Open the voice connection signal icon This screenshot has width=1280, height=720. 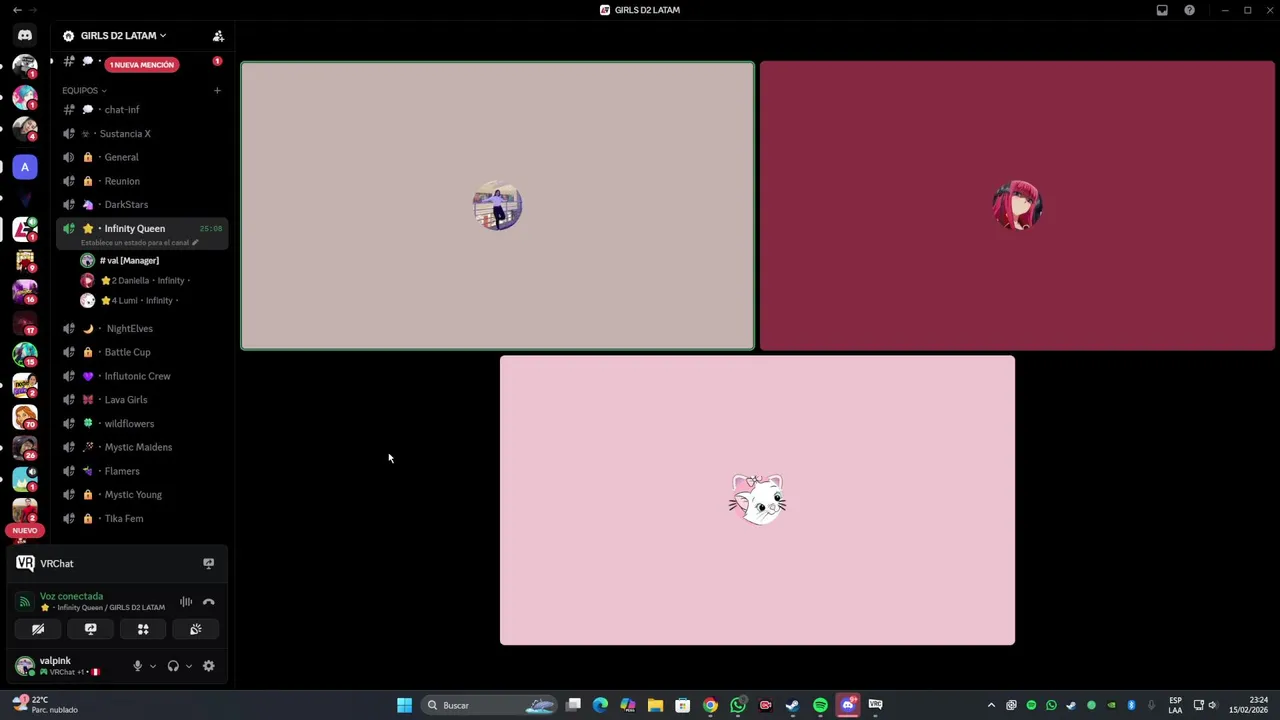[25, 602]
